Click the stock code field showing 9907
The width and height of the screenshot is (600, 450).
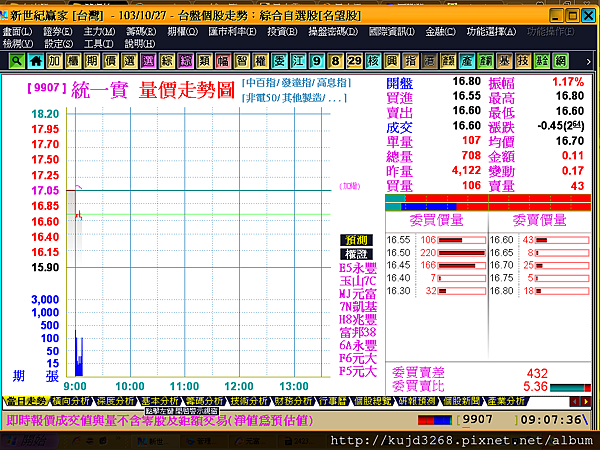(x=488, y=420)
